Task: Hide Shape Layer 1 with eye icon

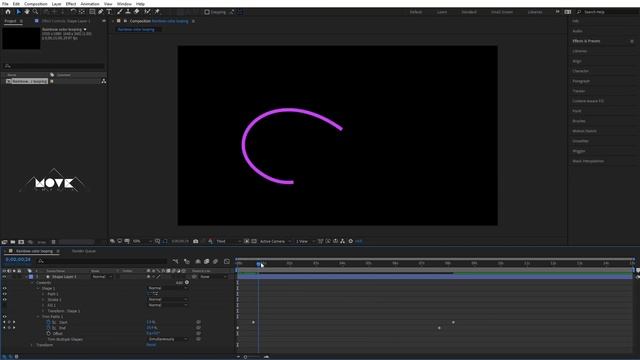Action: (4, 277)
